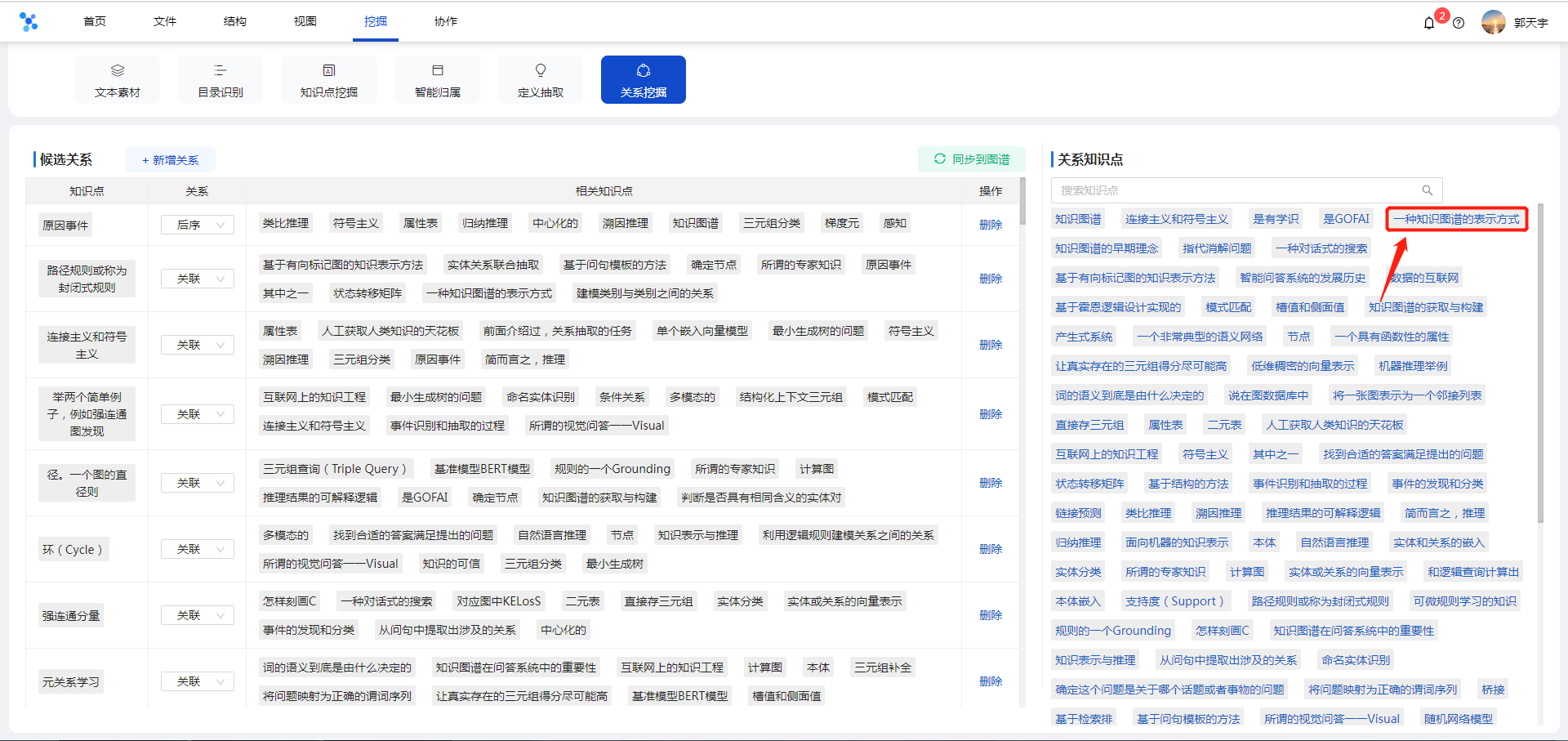Select 机器推理举例 knowledge point
This screenshot has height=741, width=1568.
click(1413, 366)
